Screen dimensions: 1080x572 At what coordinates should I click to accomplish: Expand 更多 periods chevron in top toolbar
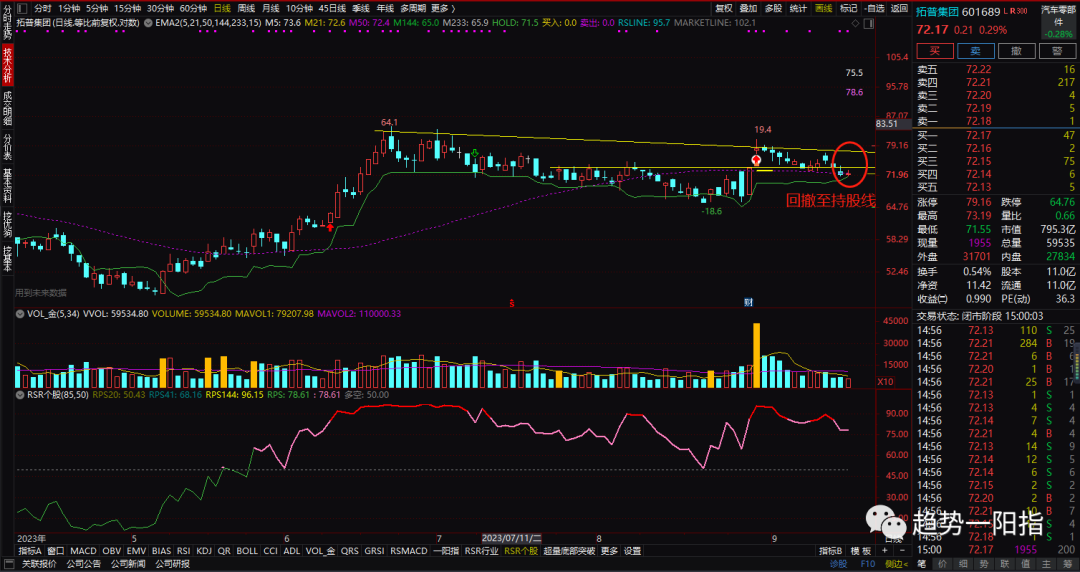453,8
